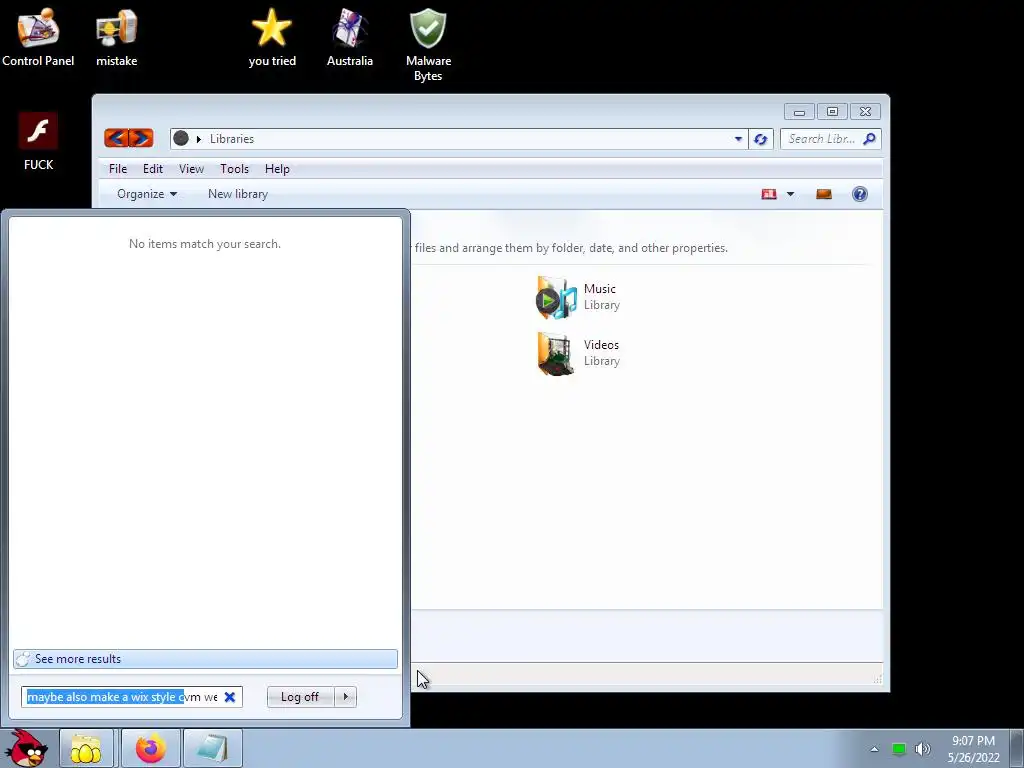The height and width of the screenshot is (768, 1024).
Task: Click Libraries in the address bar
Action: [231, 139]
